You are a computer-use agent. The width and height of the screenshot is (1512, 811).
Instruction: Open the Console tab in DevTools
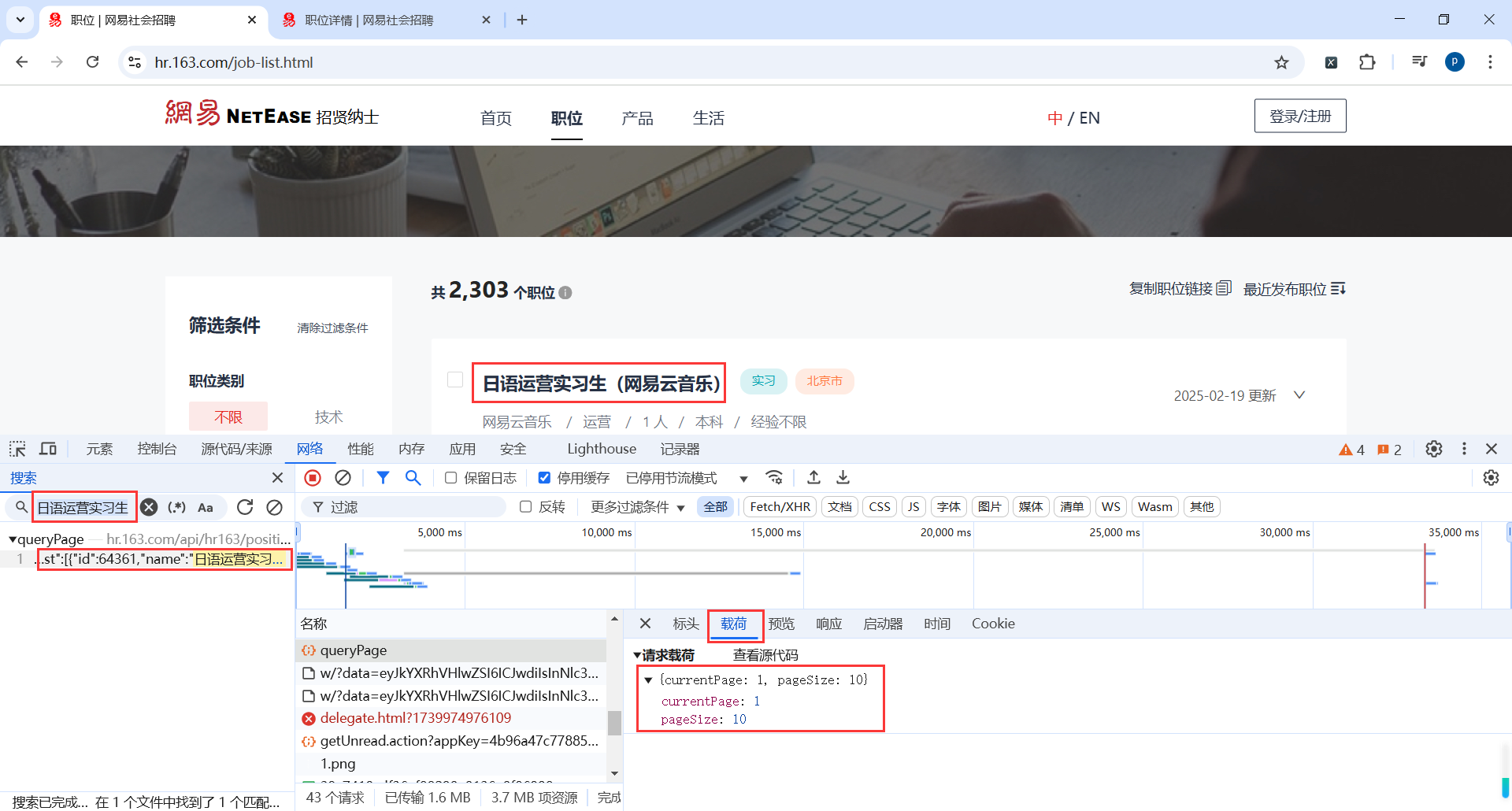pyautogui.click(x=157, y=449)
